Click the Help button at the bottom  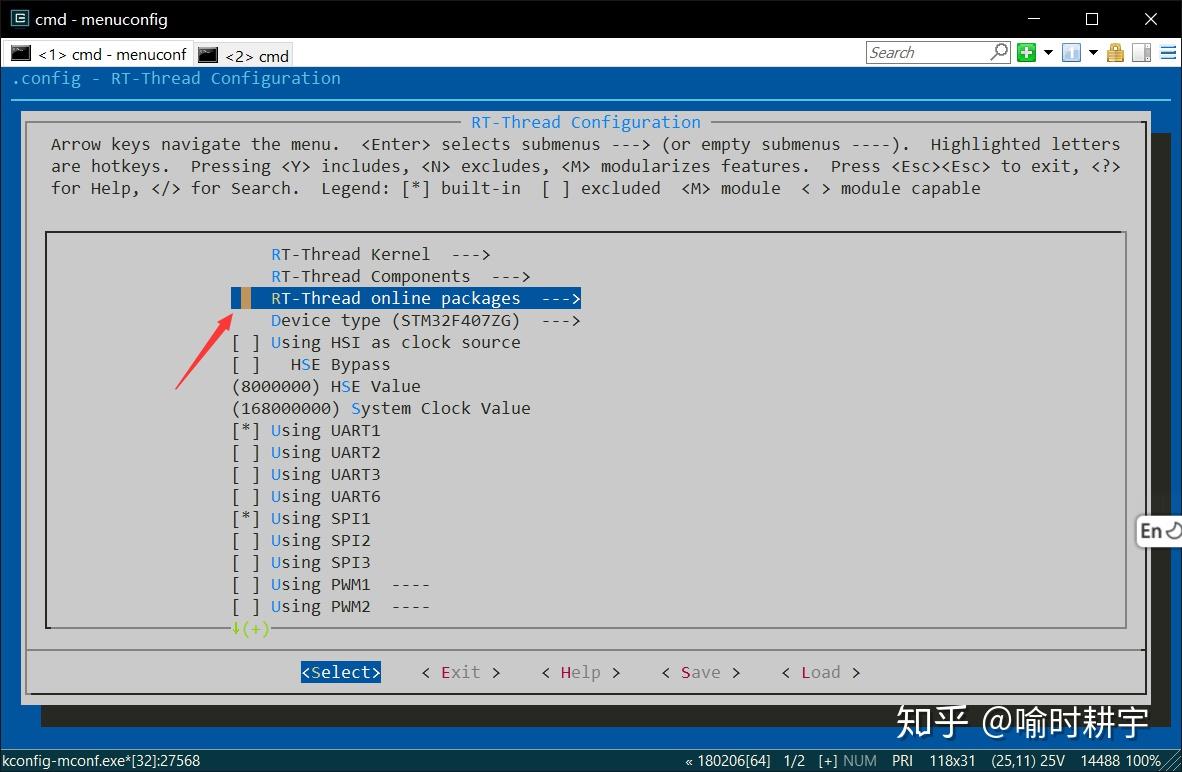coord(580,672)
